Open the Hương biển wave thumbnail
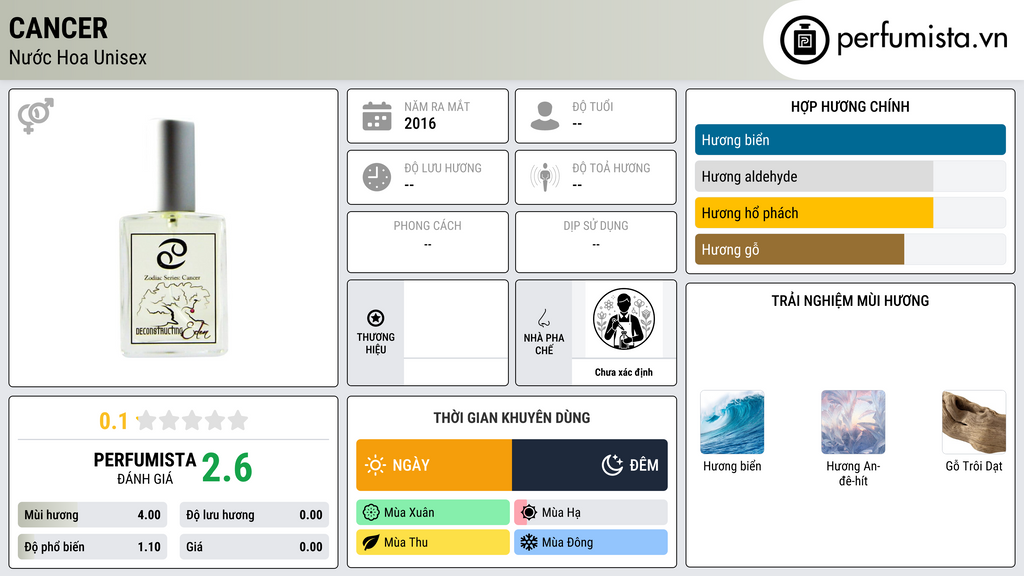1024x576 pixels. 732,422
